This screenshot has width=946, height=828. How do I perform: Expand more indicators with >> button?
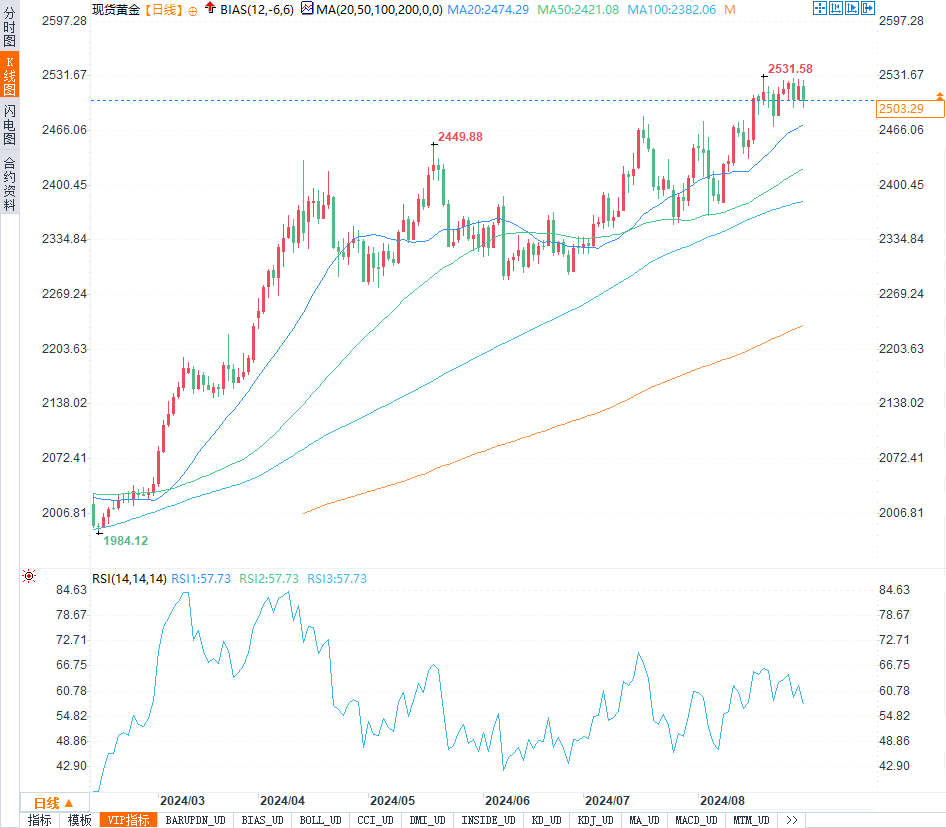[792, 820]
